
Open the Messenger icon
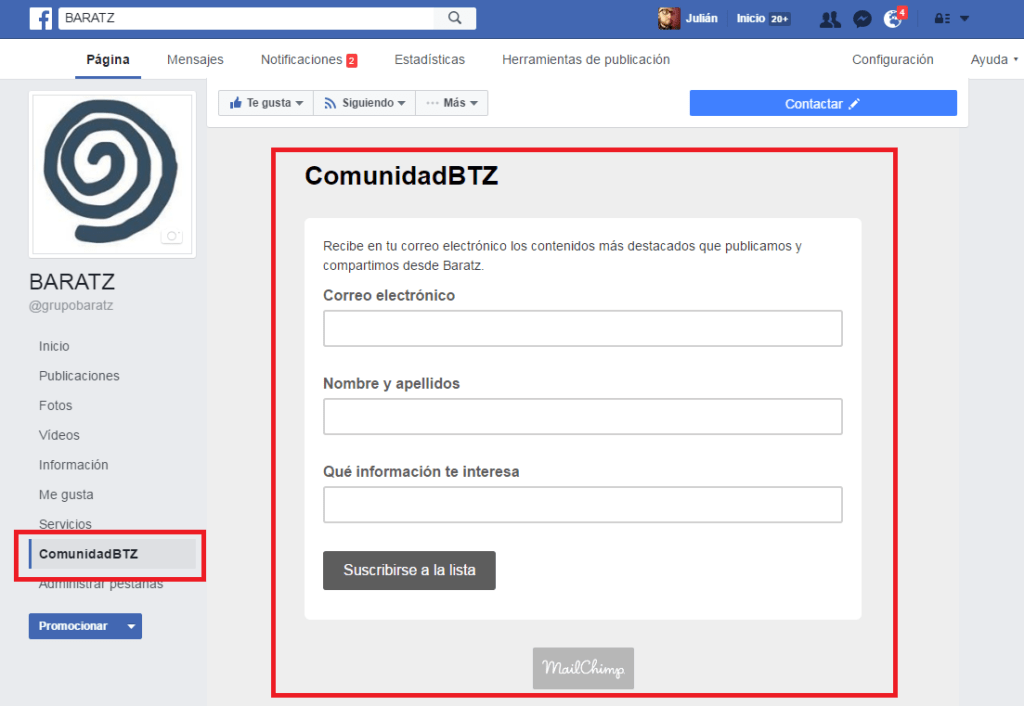pos(862,19)
